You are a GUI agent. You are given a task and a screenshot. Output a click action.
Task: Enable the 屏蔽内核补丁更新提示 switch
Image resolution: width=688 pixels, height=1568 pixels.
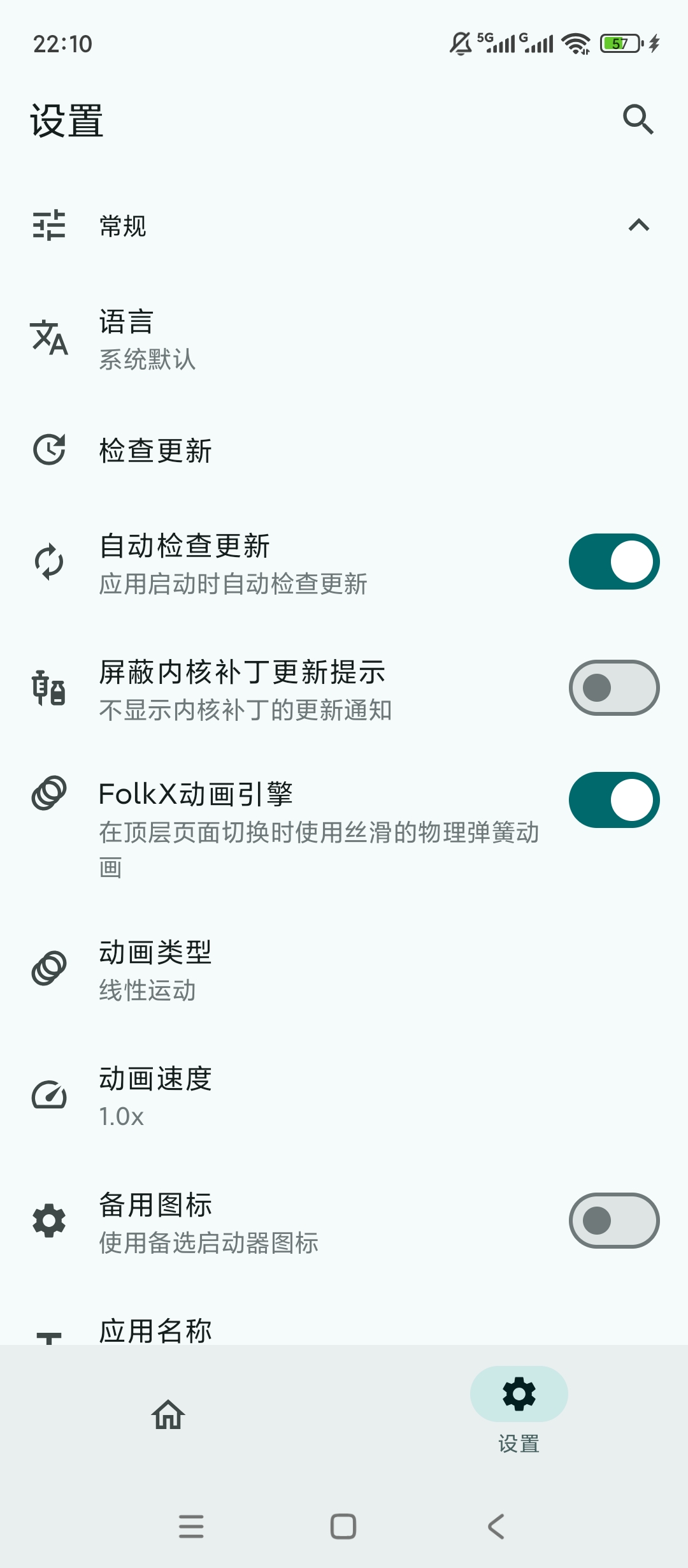click(613, 688)
